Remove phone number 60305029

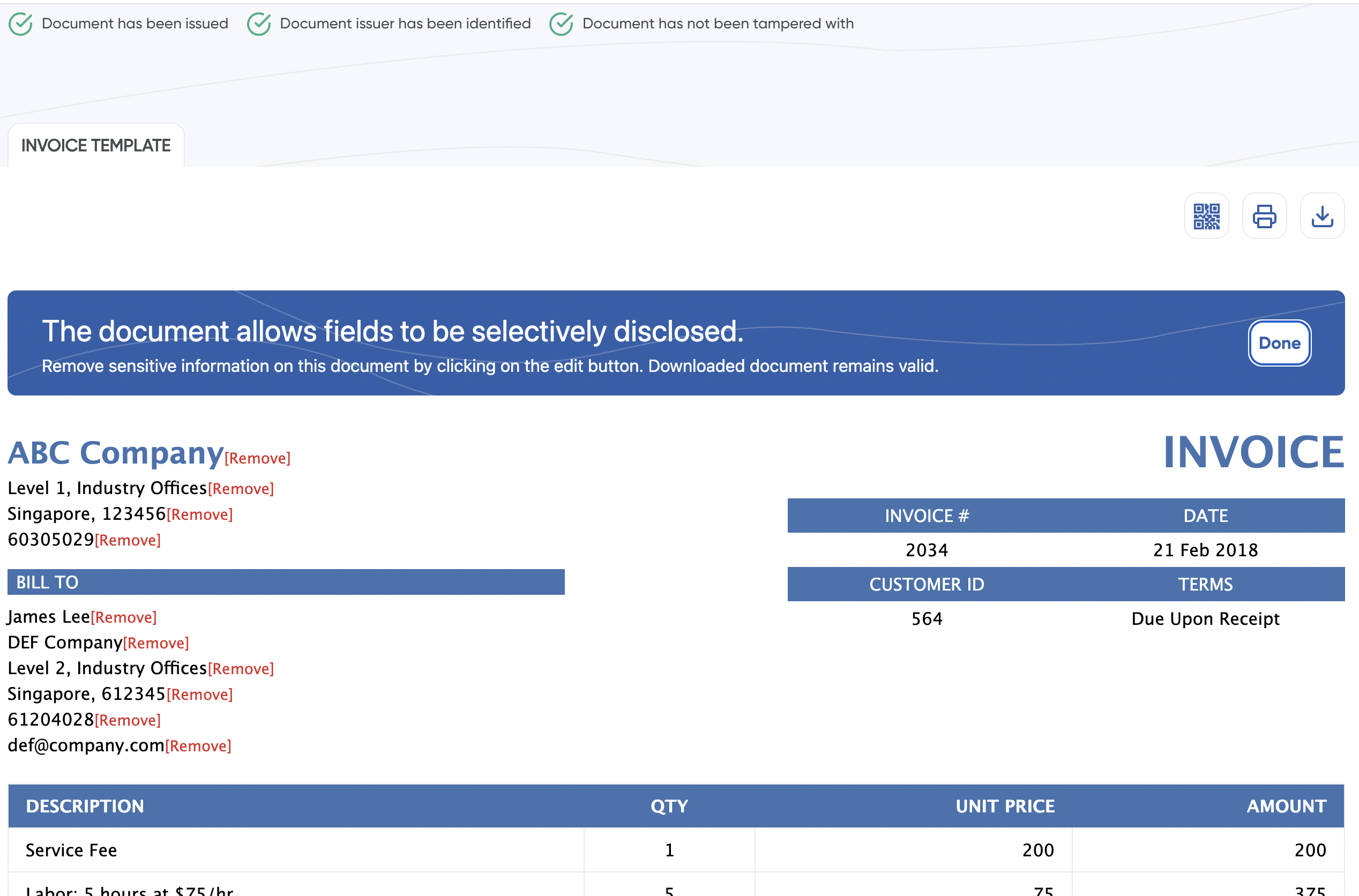(128, 540)
